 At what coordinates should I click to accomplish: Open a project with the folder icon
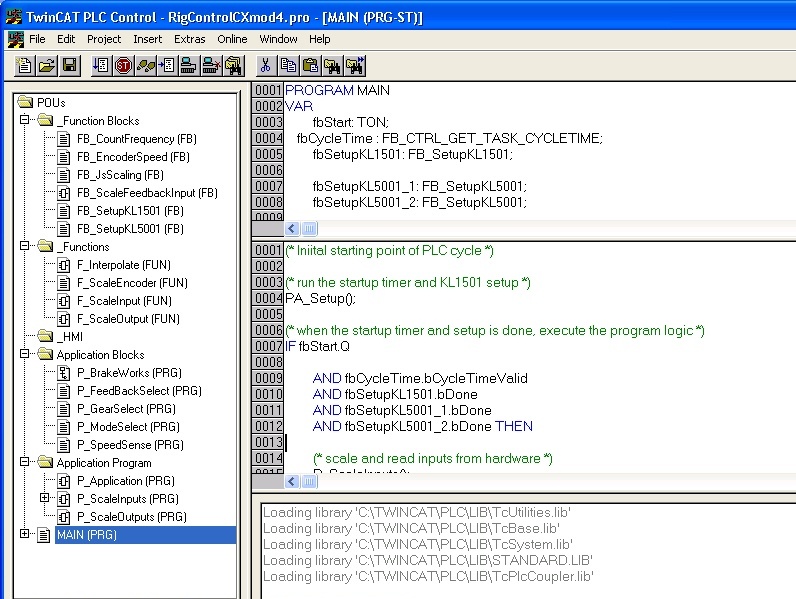(47, 66)
